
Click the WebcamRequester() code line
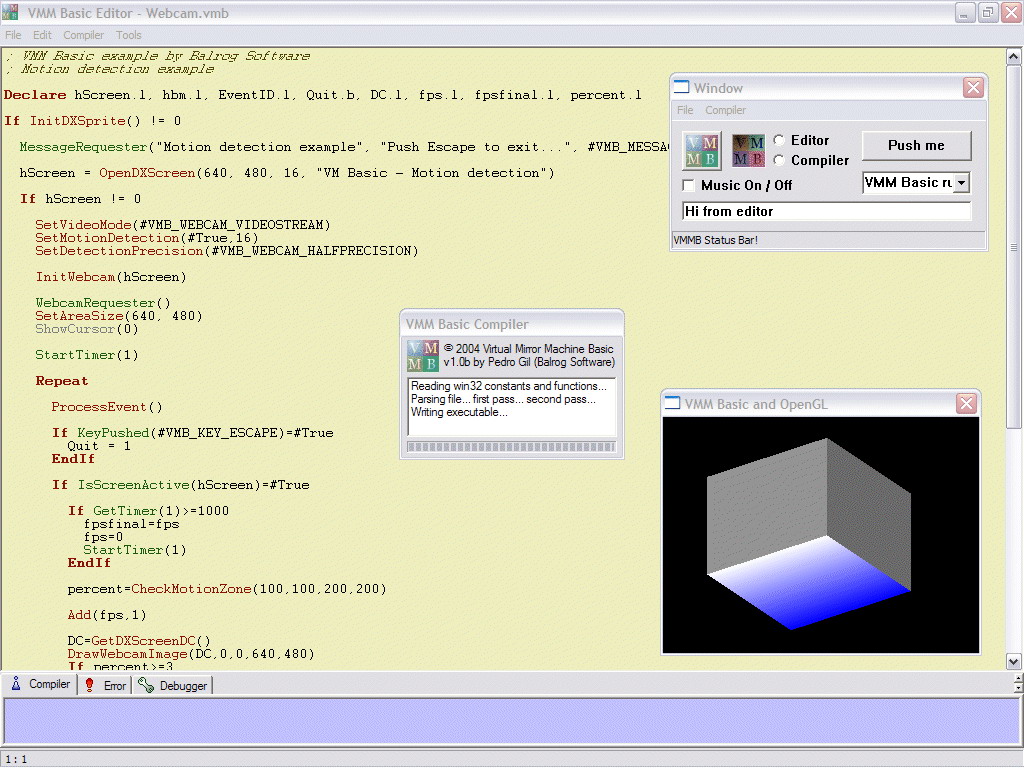coord(103,303)
